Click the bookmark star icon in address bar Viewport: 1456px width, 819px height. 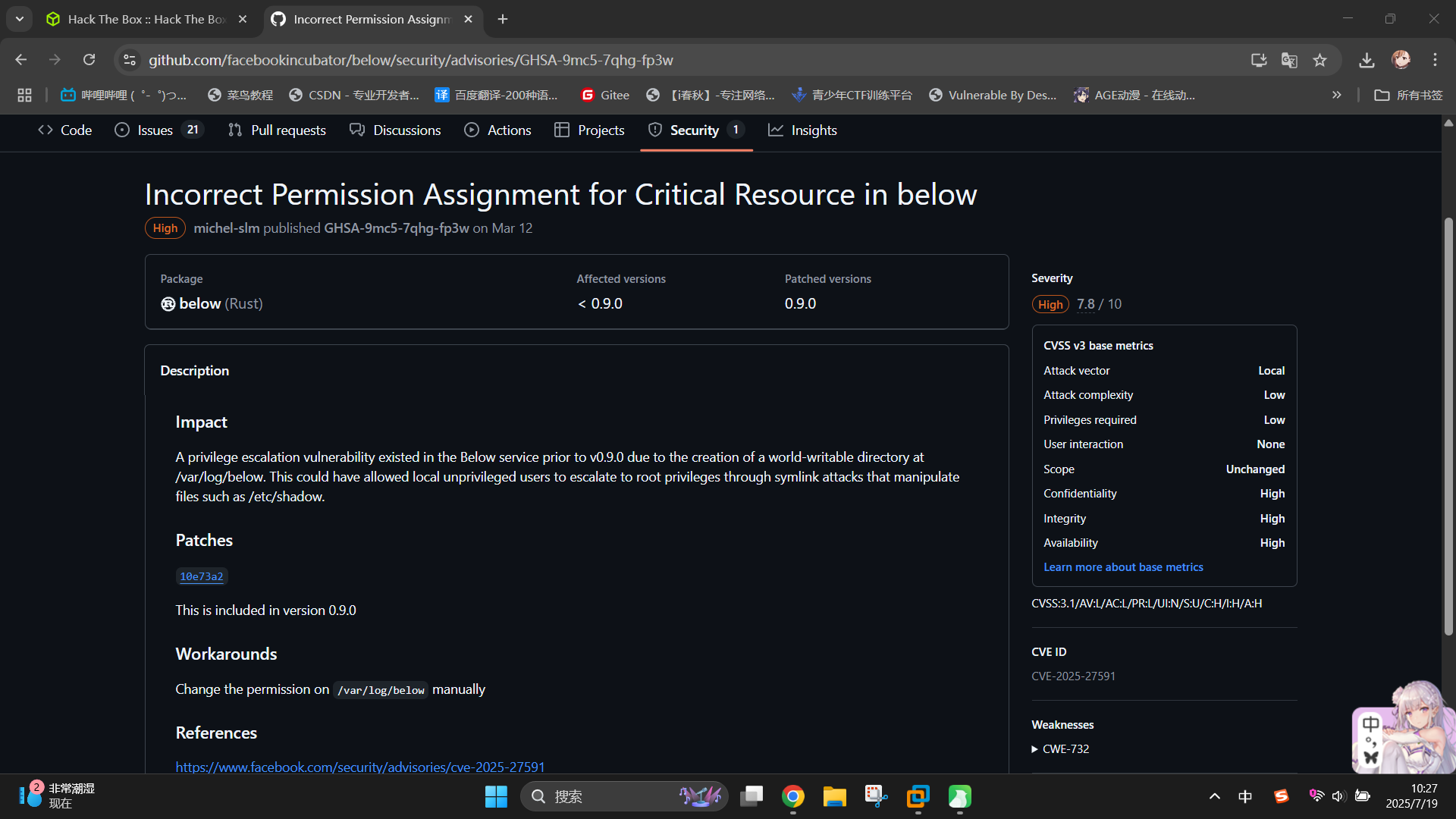(x=1319, y=60)
